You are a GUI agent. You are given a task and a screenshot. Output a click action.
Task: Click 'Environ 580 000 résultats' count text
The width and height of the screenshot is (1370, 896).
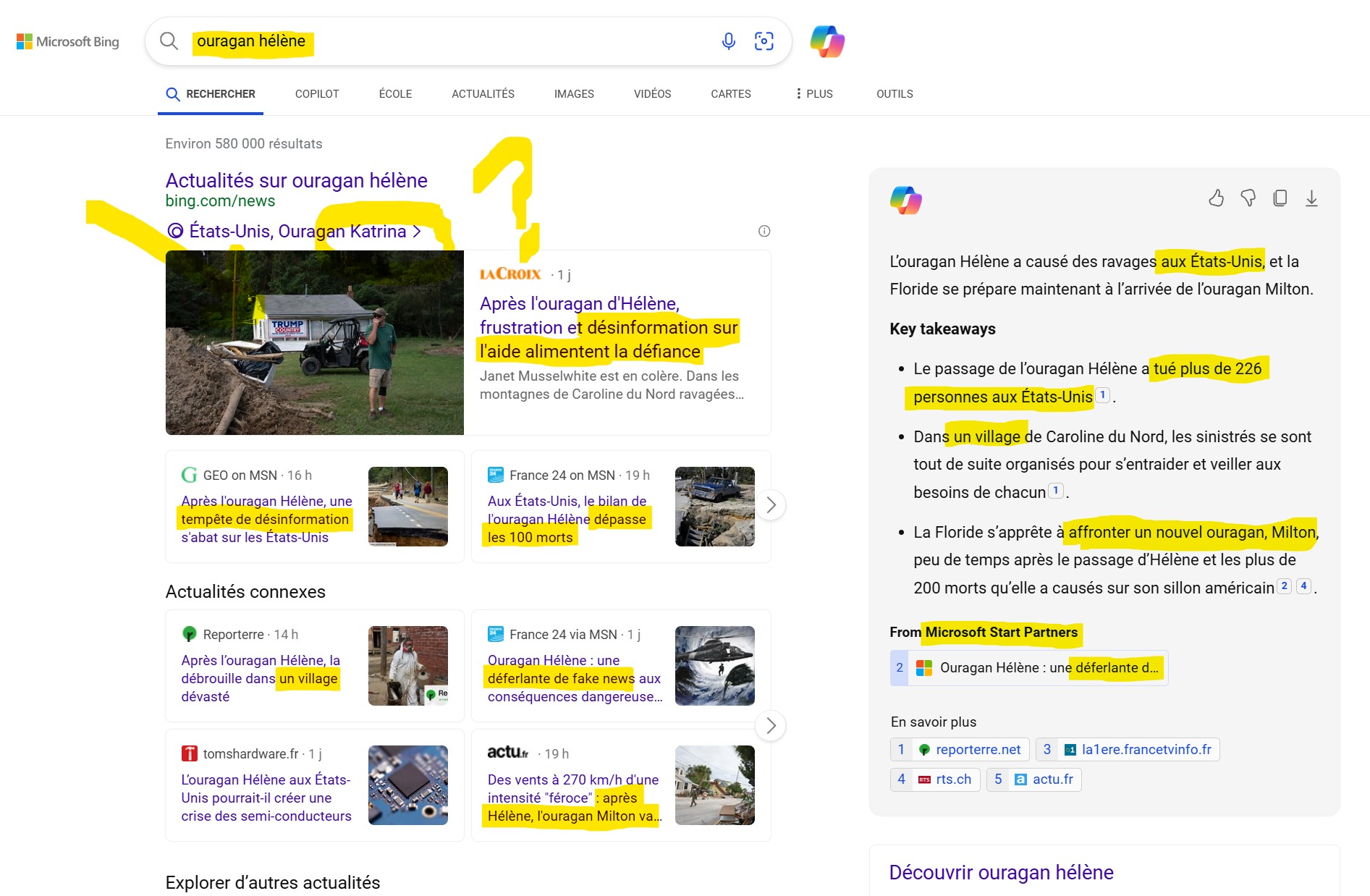tap(244, 143)
